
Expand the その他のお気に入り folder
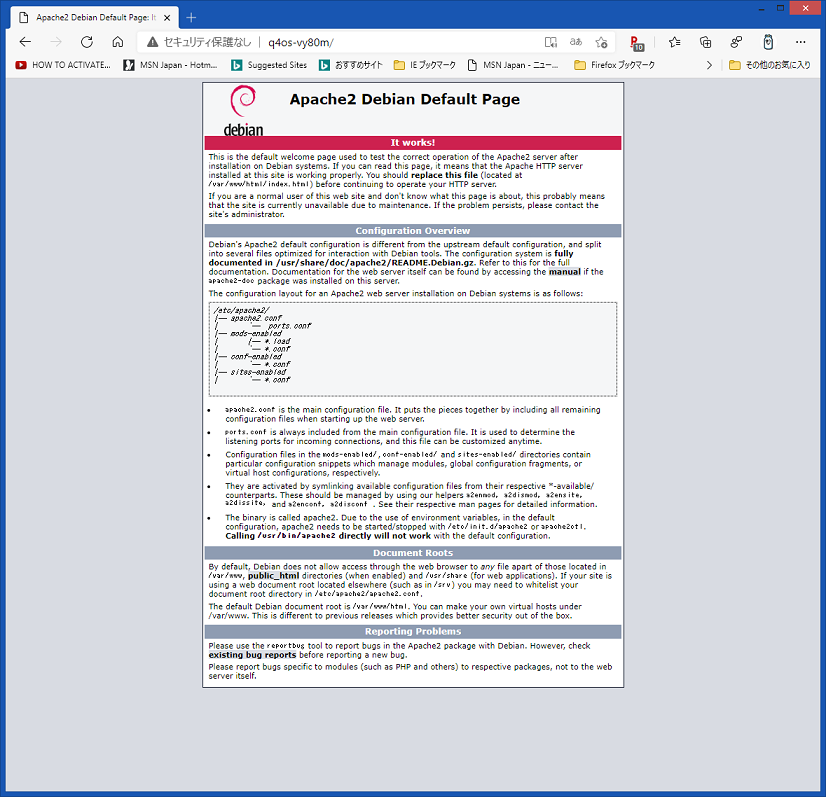(x=770, y=65)
